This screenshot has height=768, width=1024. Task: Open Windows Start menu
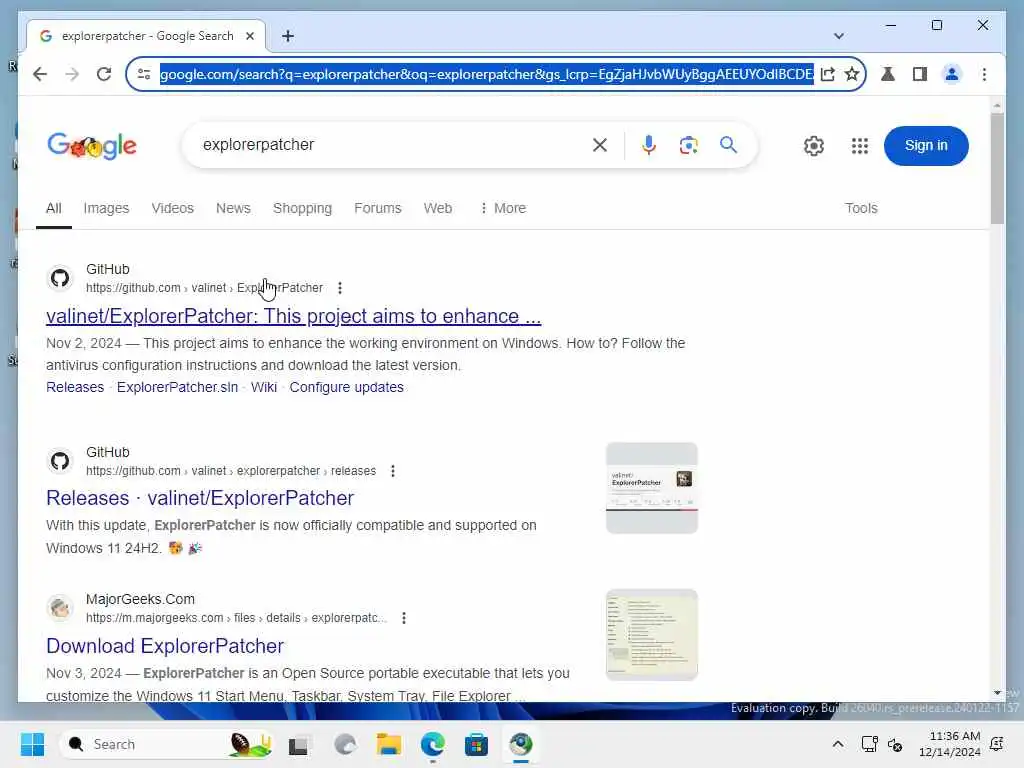[x=32, y=744]
